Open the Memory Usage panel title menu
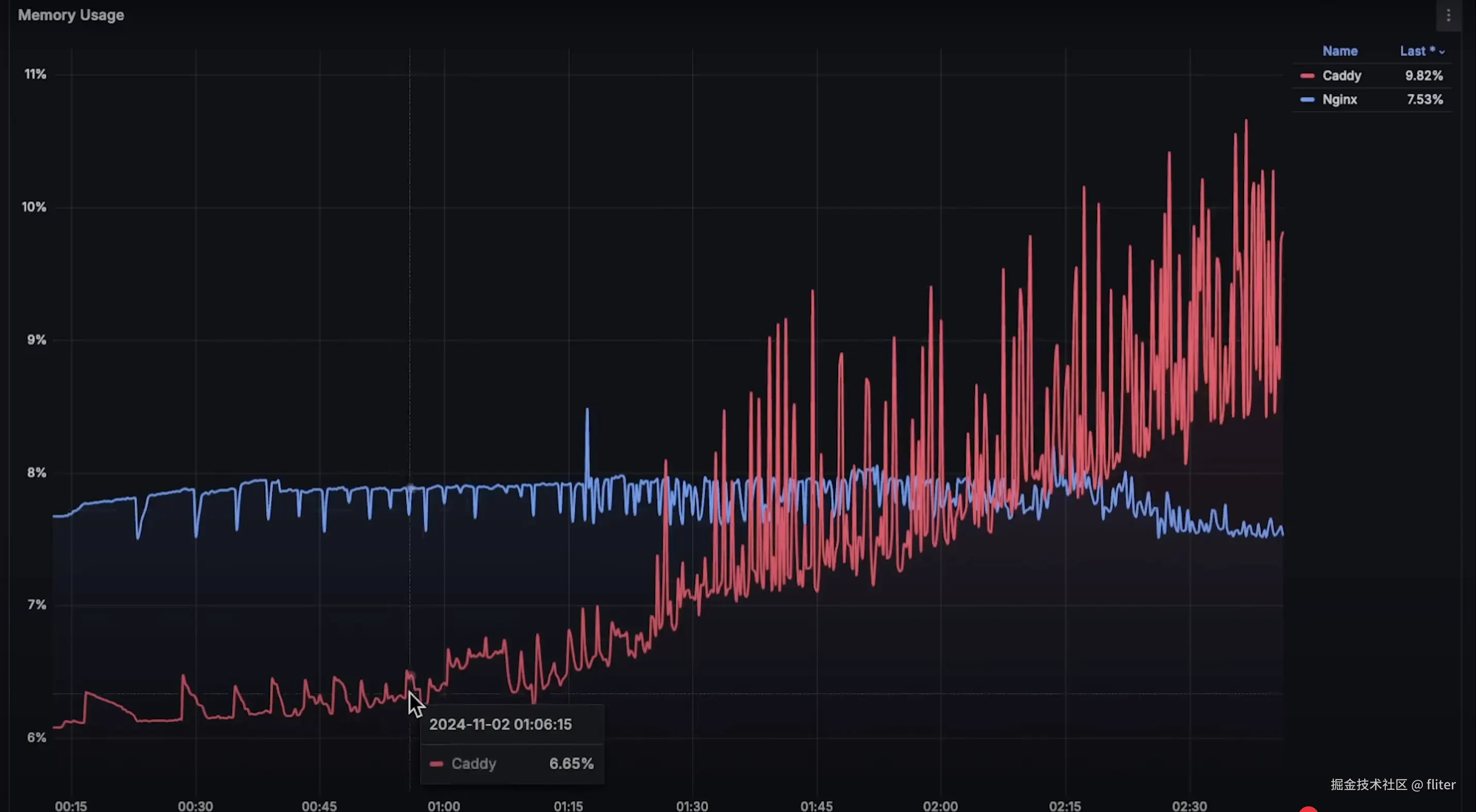Viewport: 1476px width, 812px height. tap(71, 15)
